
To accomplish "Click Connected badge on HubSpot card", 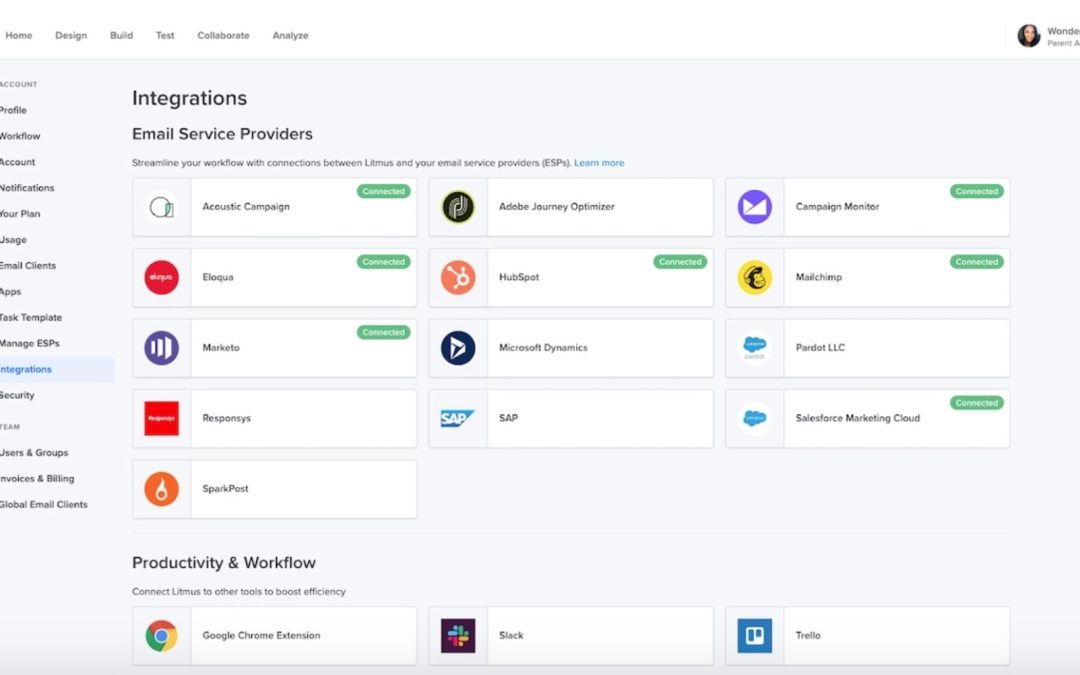I will pos(680,262).
